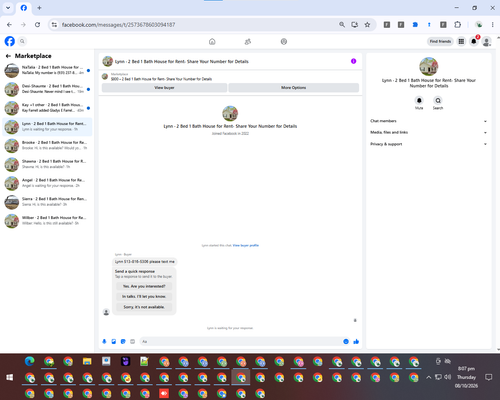The height and width of the screenshot is (400, 500).
Task: Open the browser extensions puzzle icon
Action: (457, 25)
